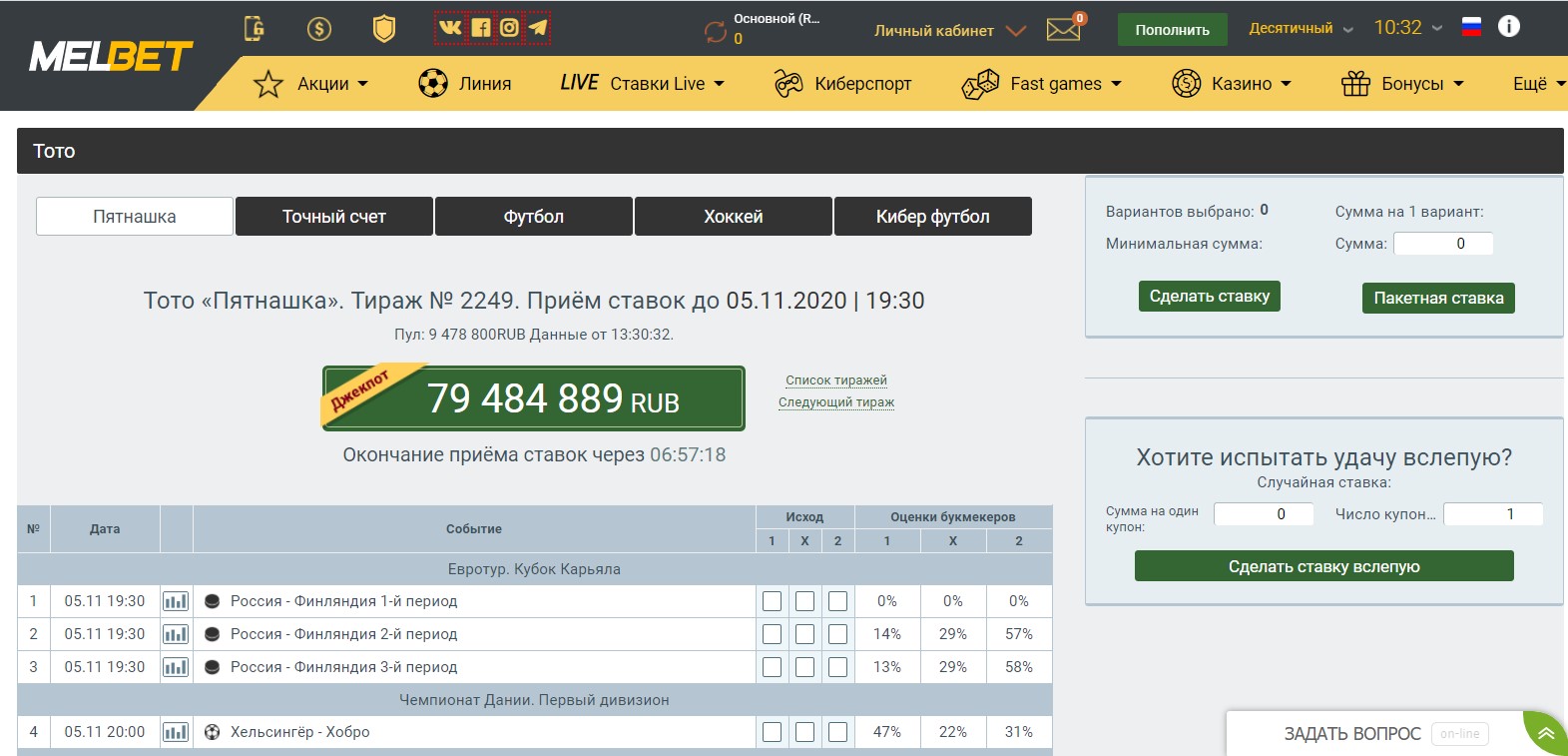Switch to the Пятнашка tab
The width and height of the screenshot is (1568, 756).
(135, 217)
